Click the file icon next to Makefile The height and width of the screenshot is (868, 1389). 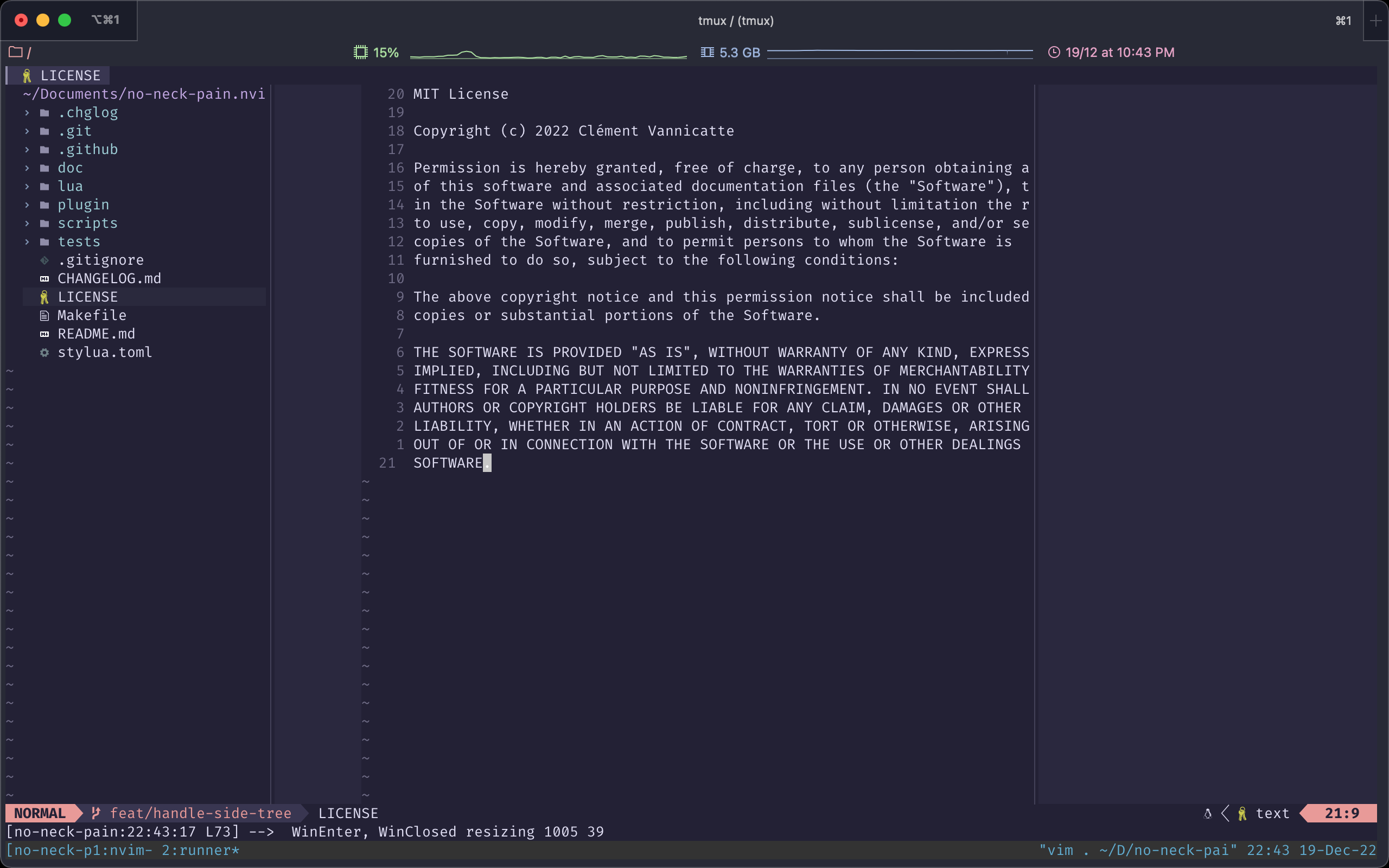click(x=45, y=315)
